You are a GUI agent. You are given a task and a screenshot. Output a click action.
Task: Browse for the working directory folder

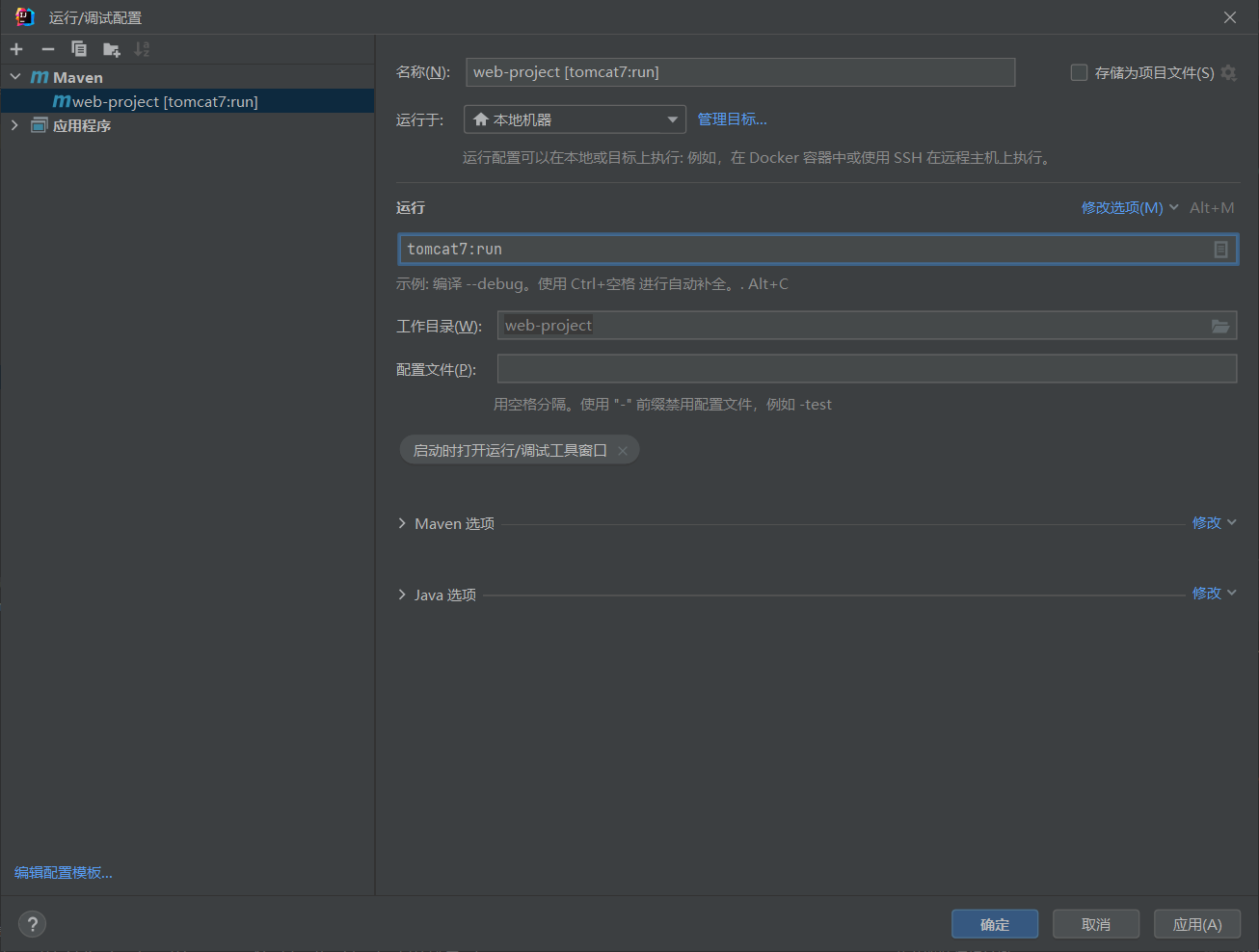1220,327
